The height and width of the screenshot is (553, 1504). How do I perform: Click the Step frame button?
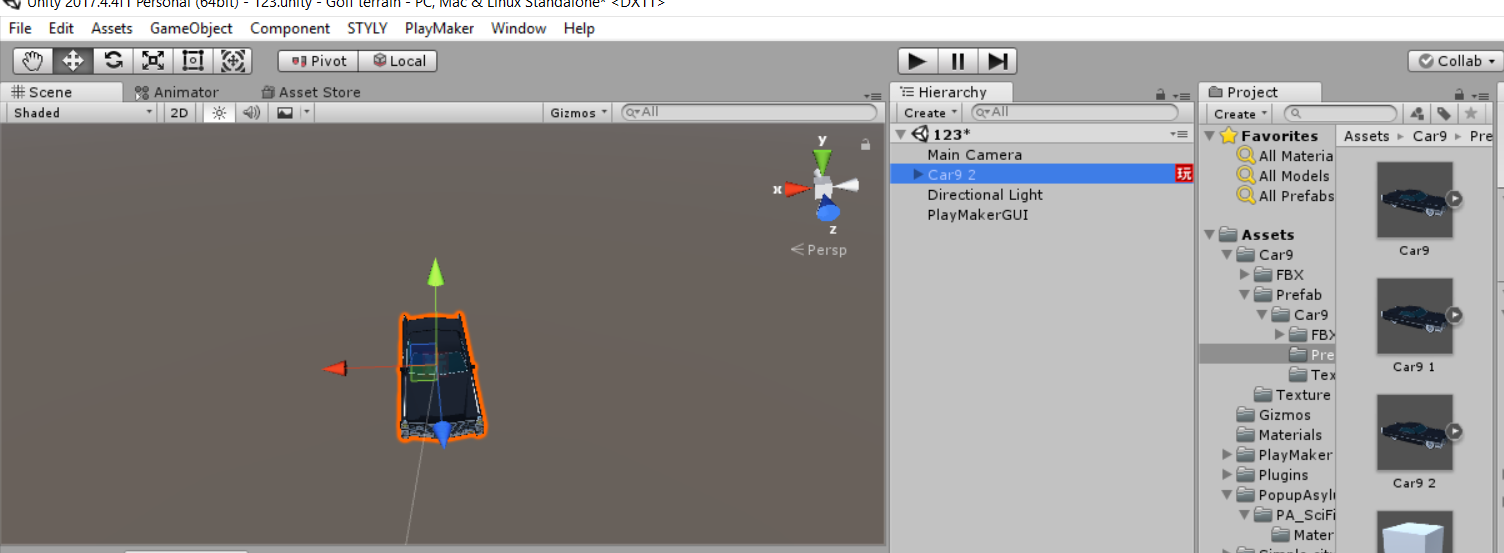pos(997,61)
